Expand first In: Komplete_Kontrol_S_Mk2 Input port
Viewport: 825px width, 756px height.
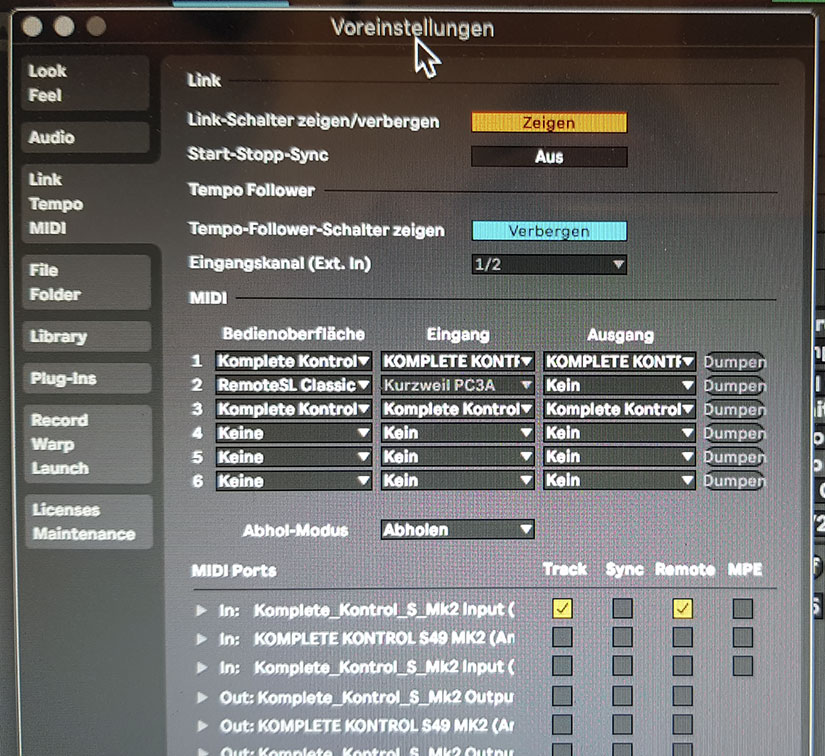click(x=201, y=610)
